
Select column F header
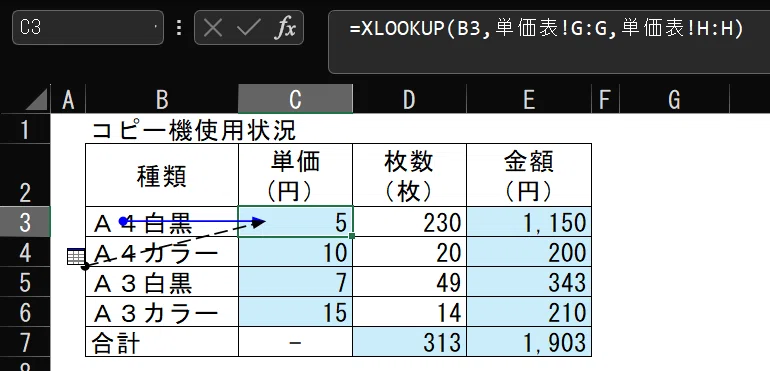click(605, 99)
